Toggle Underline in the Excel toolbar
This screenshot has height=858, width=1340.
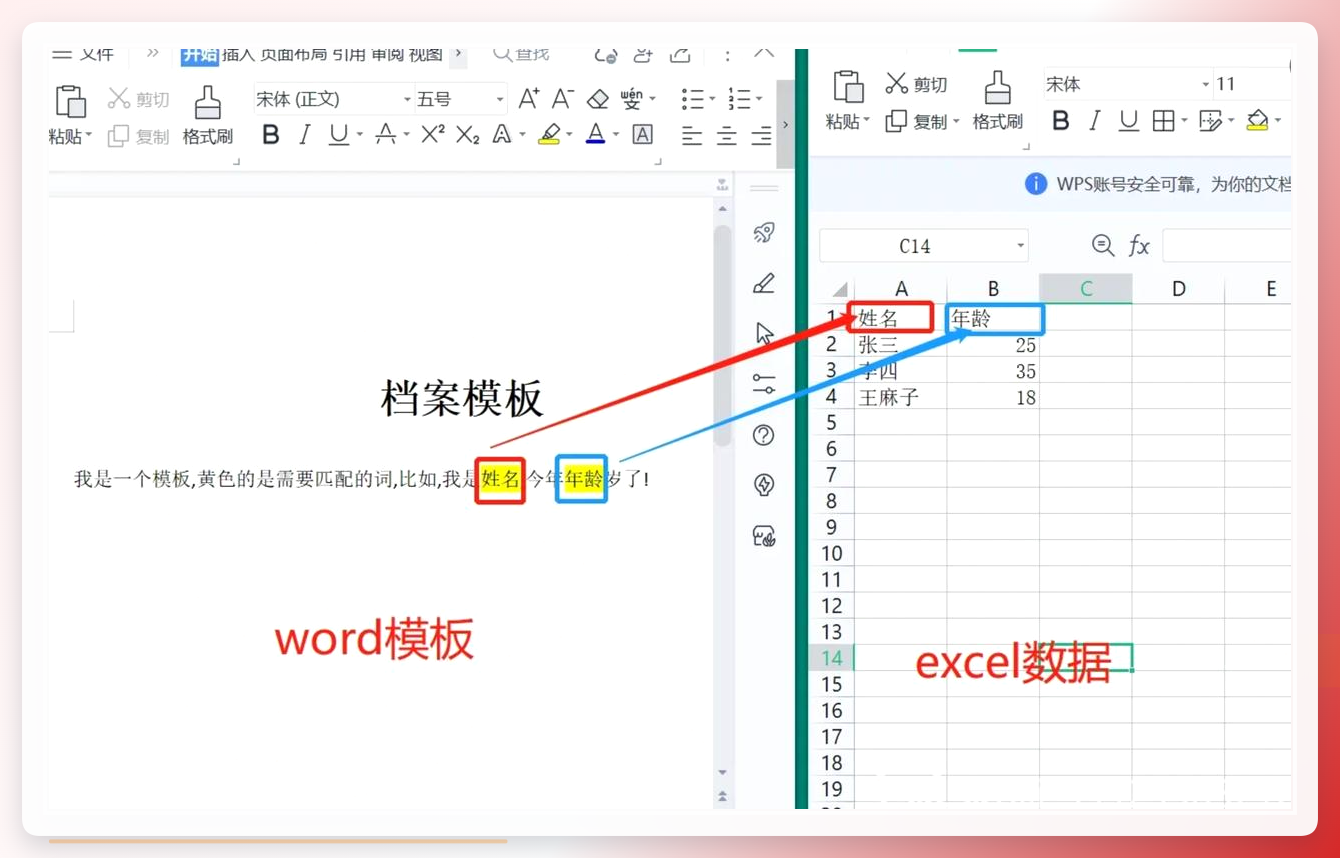[x=1129, y=121]
